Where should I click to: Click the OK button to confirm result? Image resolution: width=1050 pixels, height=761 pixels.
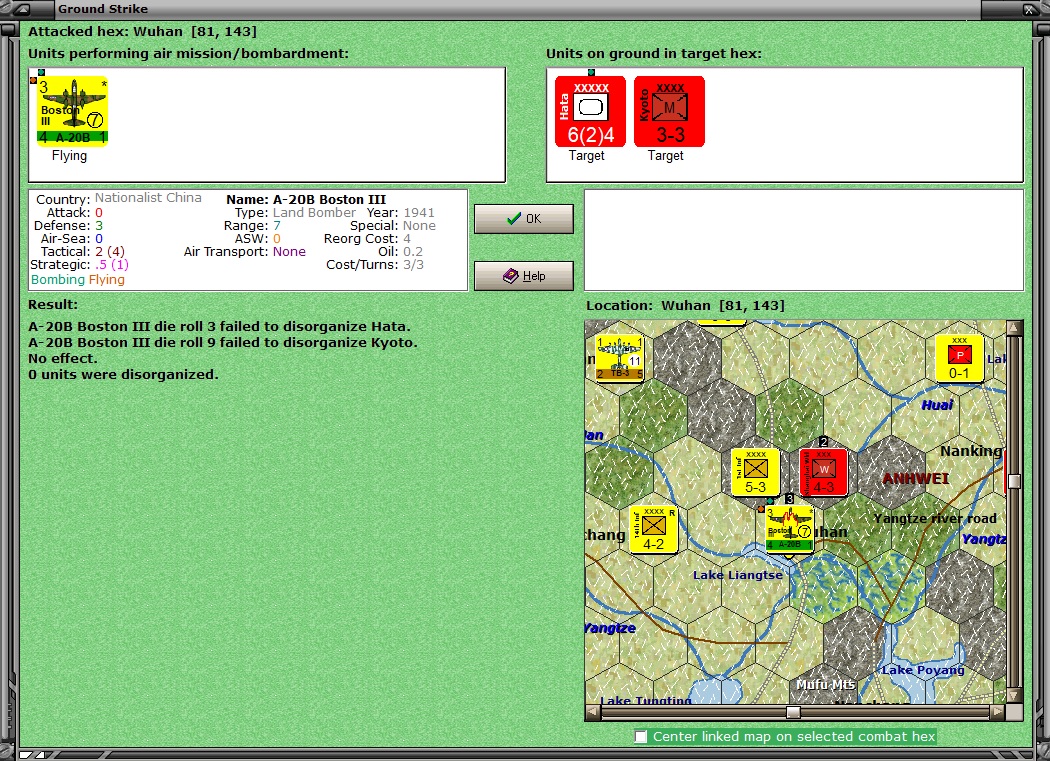524,219
